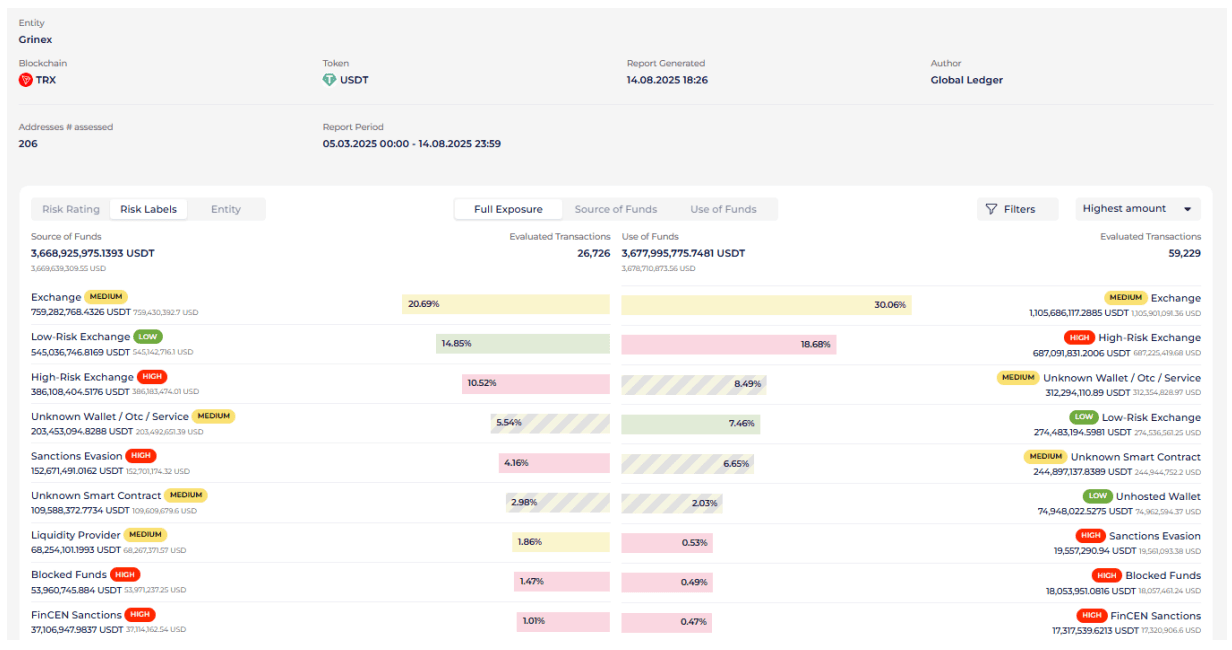This screenshot has width=1232, height=650.
Task: Click the 30.06% Exchange use bar
Action: click(766, 305)
